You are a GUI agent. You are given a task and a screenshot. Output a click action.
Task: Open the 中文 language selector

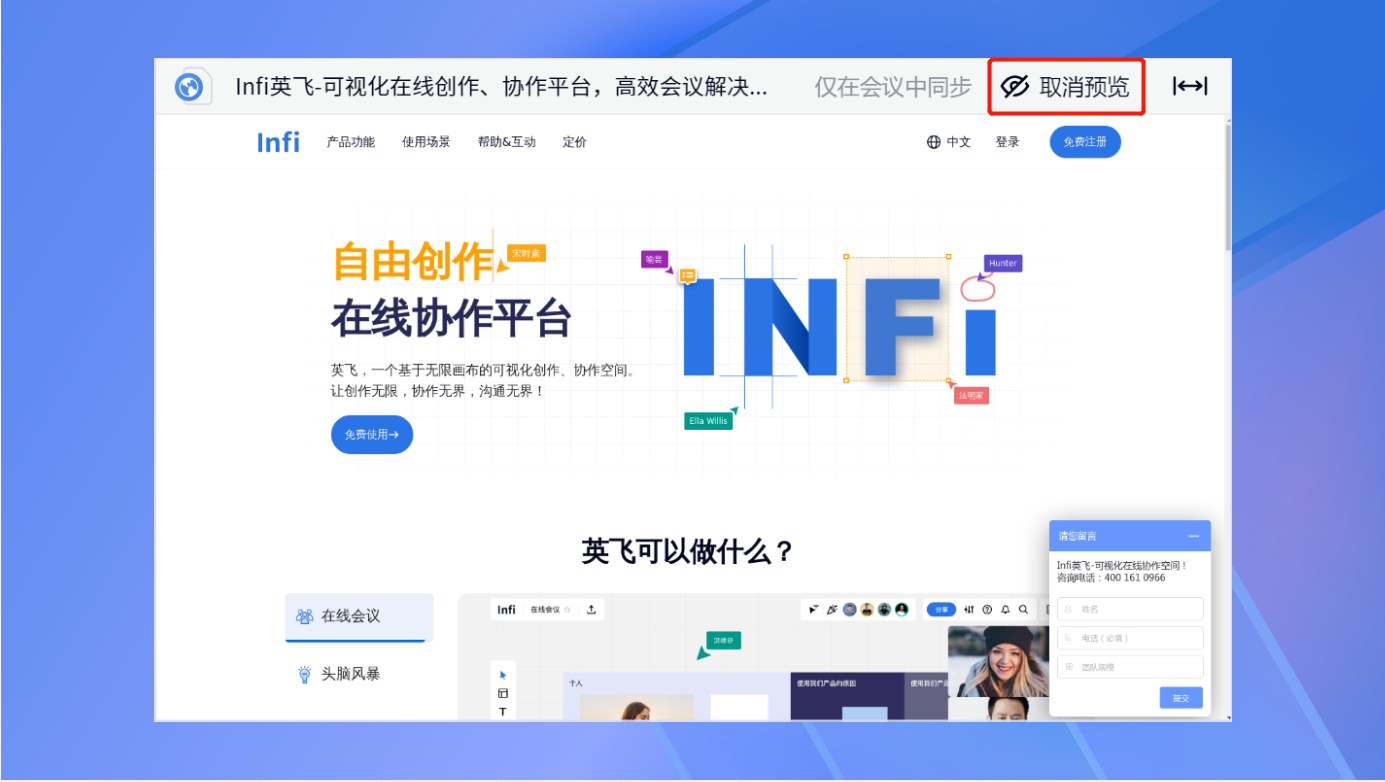coord(948,142)
